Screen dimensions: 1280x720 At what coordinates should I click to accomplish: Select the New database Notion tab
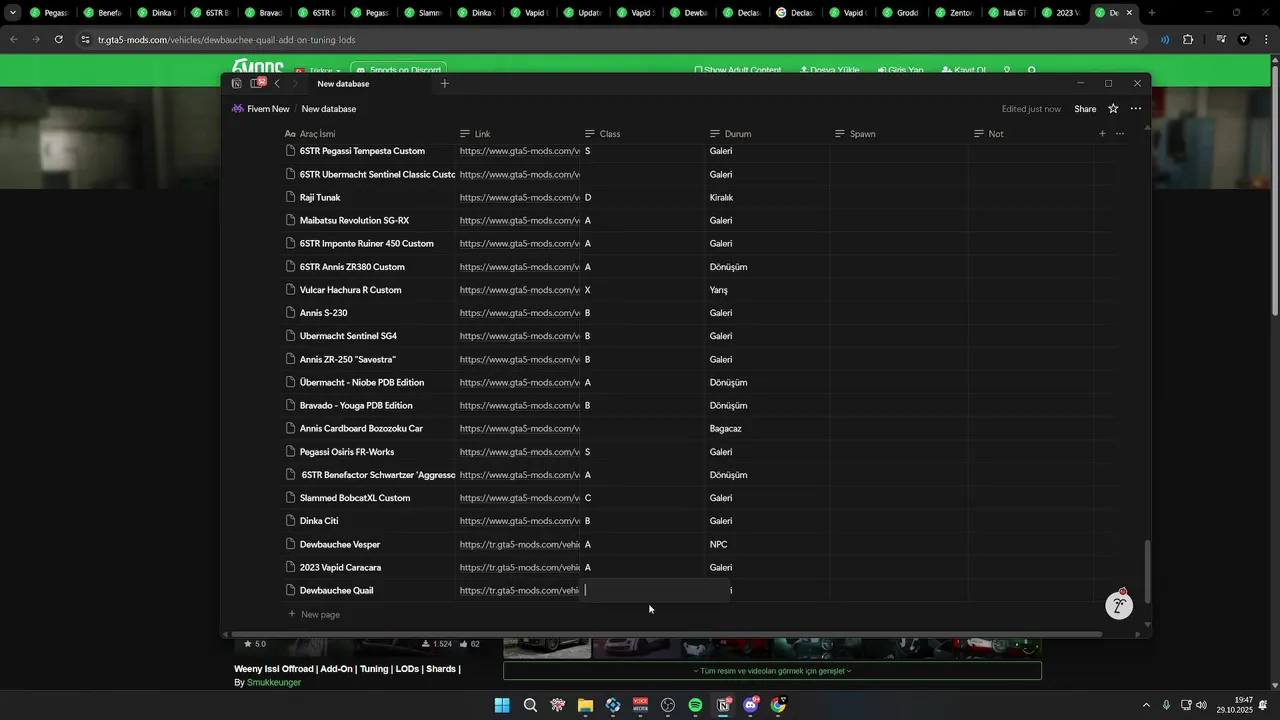coord(343,84)
